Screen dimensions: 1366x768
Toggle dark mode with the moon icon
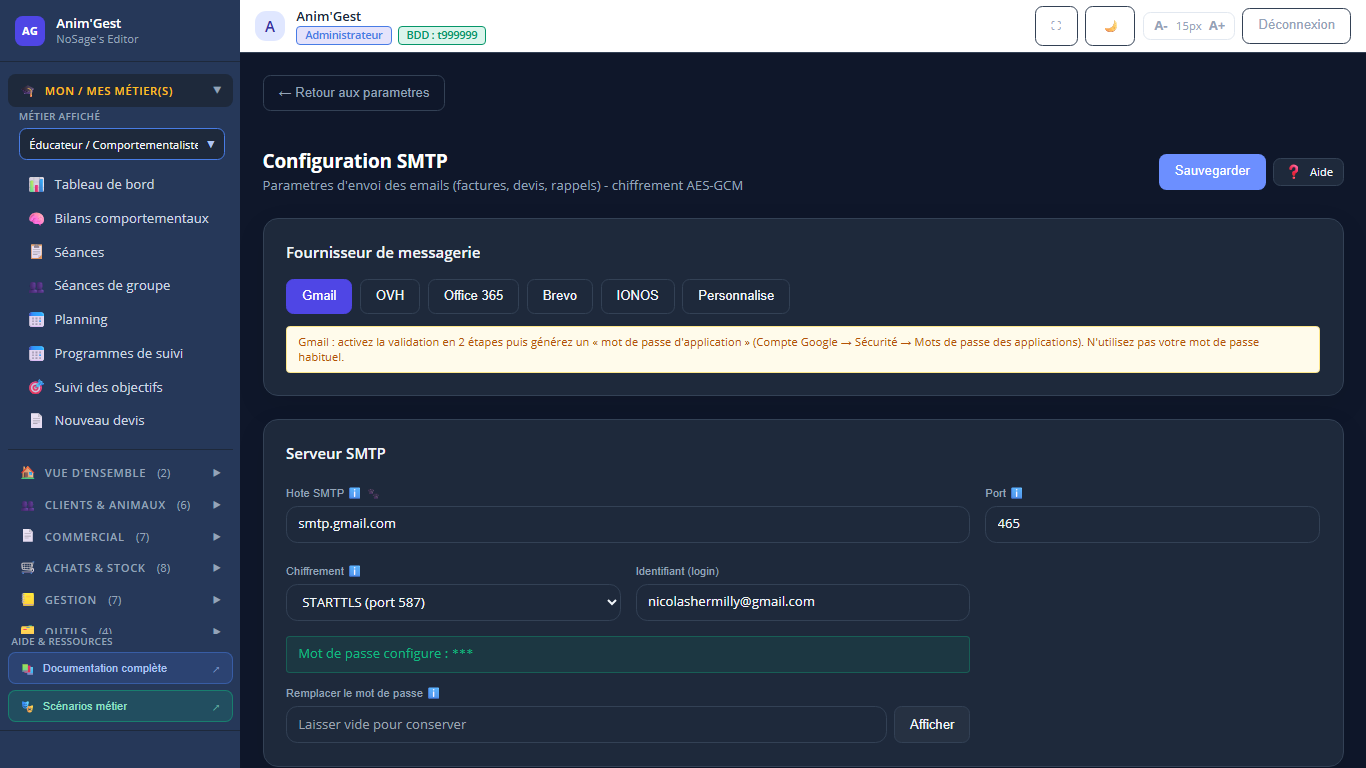[x=1110, y=26]
